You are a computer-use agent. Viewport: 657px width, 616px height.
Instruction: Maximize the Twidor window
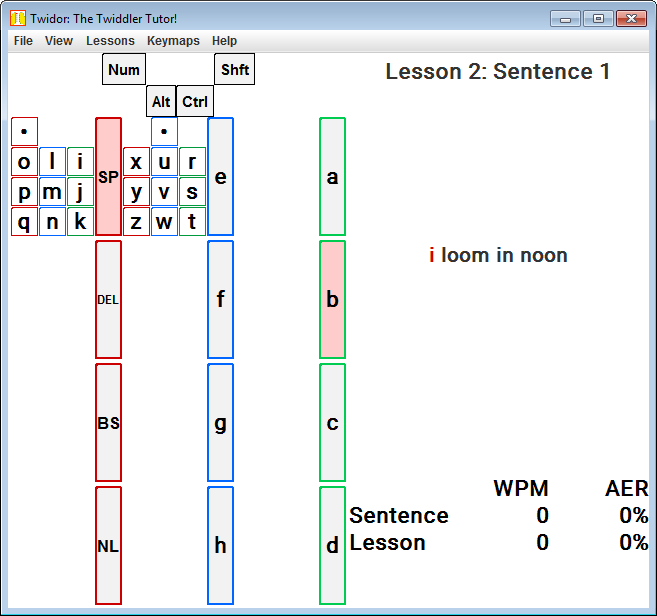pos(598,19)
